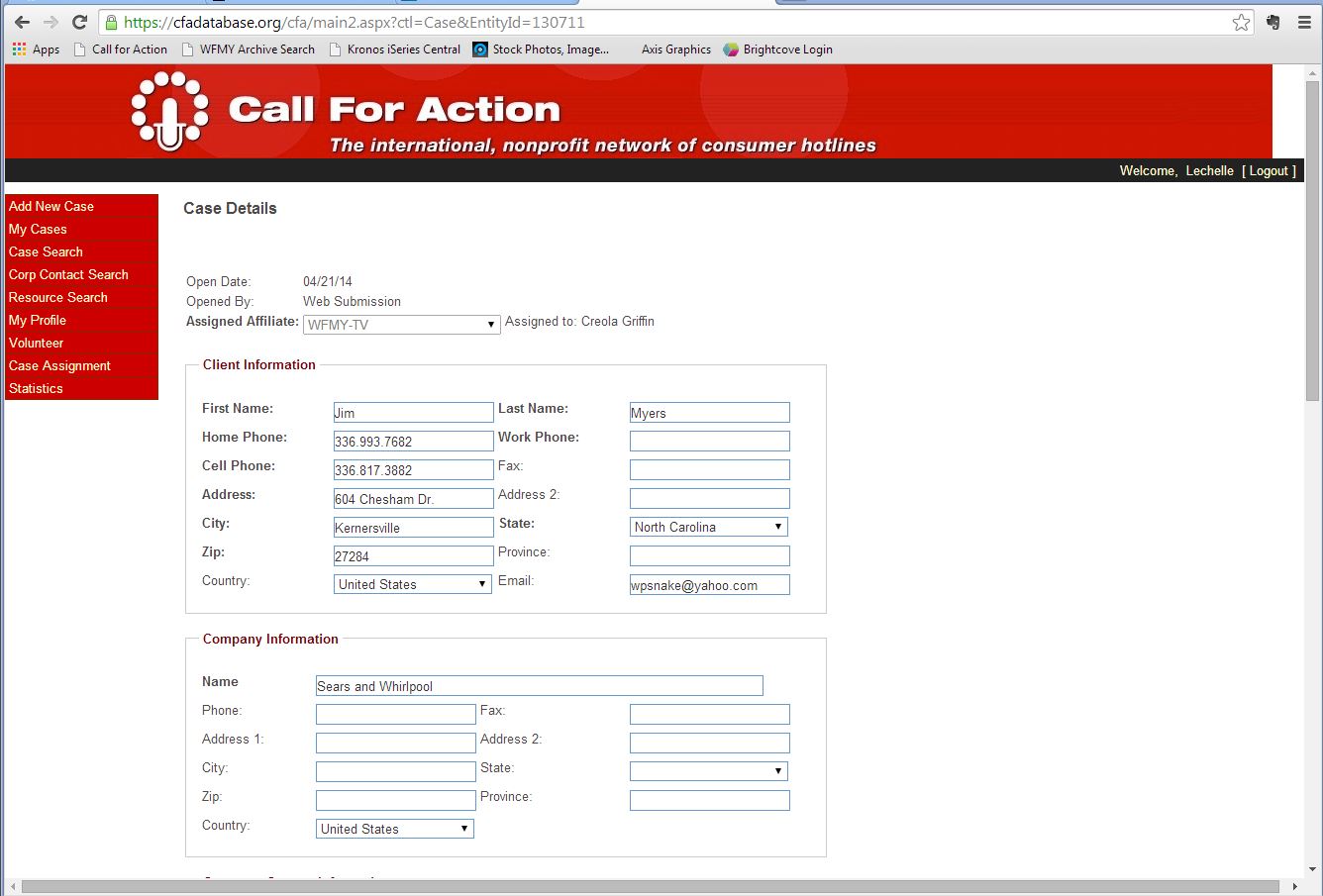Click the Home Phone field
Screen dimensions: 1323x896
(x=414, y=442)
